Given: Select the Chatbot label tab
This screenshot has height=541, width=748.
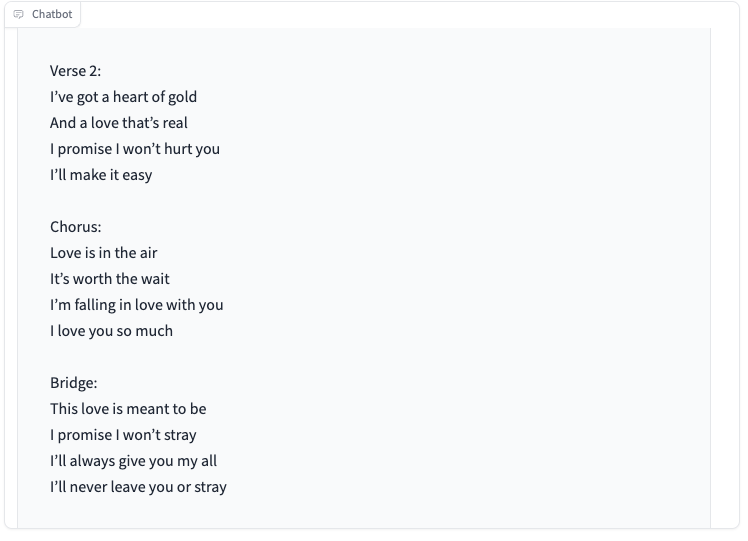Looking at the screenshot, I should pyautogui.click(x=42, y=14).
